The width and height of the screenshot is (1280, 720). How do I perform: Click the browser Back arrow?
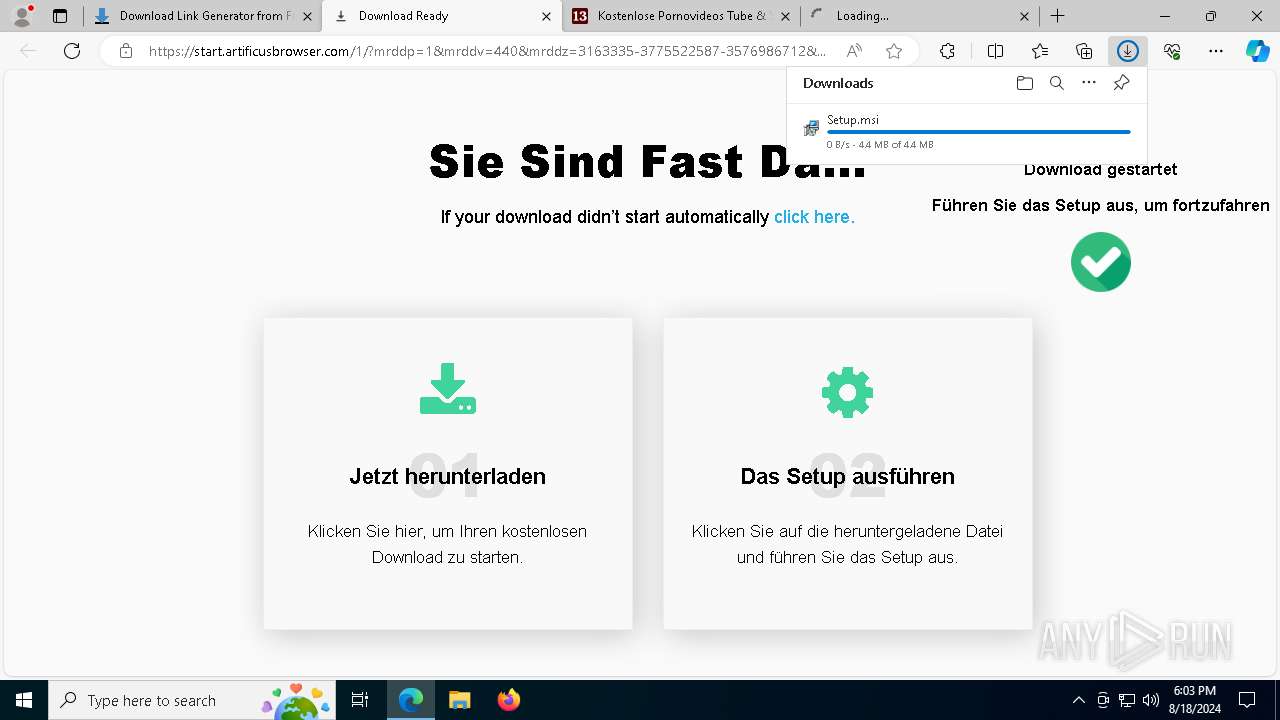tap(28, 51)
